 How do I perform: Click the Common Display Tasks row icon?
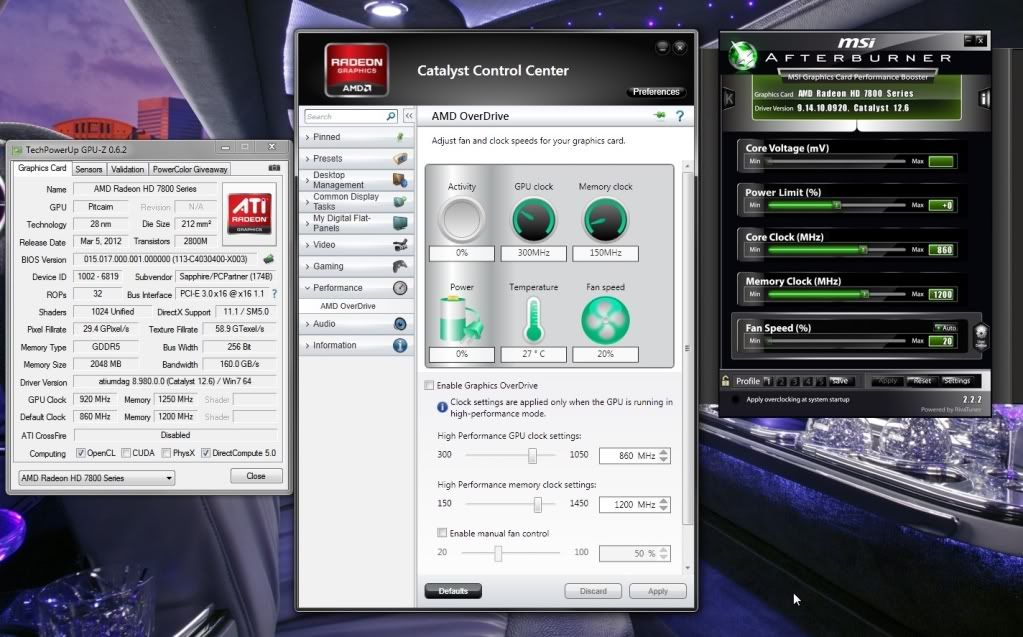[401, 202]
